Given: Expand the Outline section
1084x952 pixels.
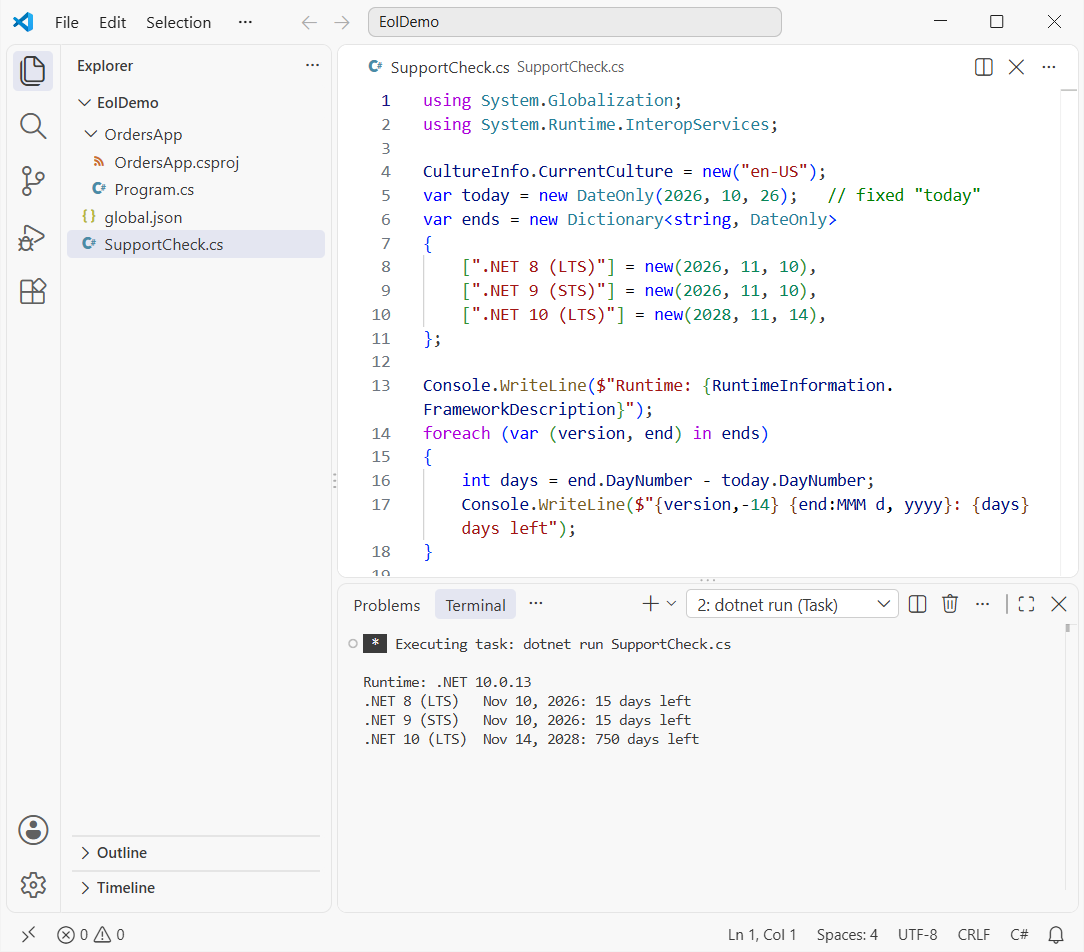Looking at the screenshot, I should 196,852.
